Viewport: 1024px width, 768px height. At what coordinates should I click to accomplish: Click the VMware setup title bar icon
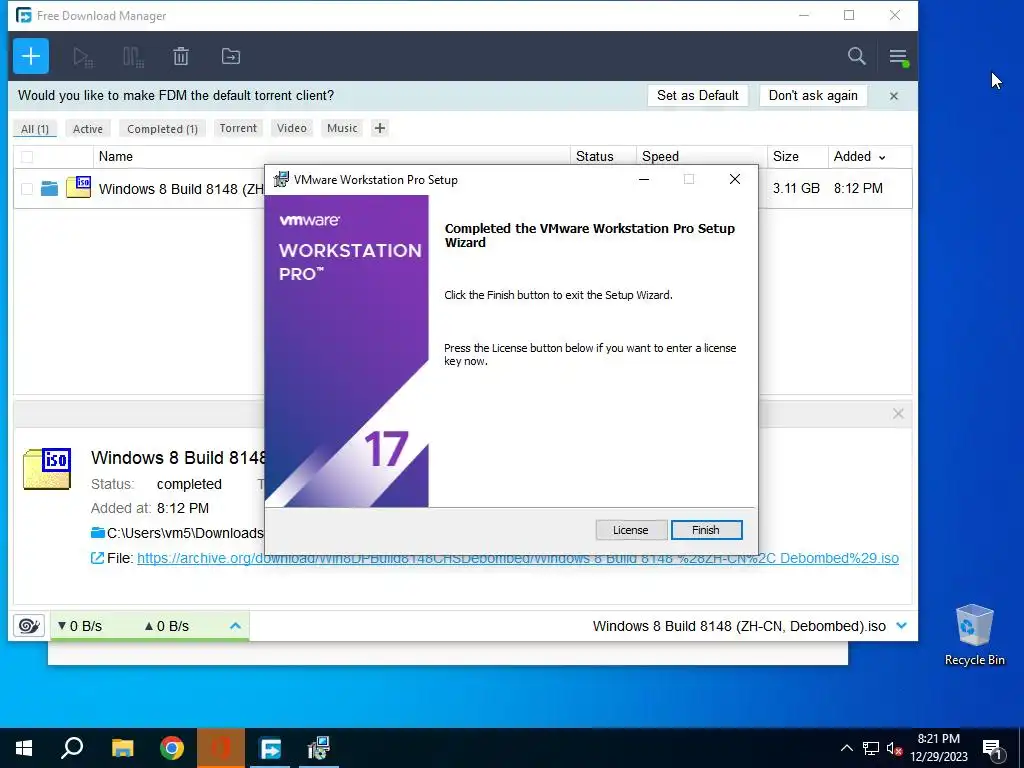[281, 180]
